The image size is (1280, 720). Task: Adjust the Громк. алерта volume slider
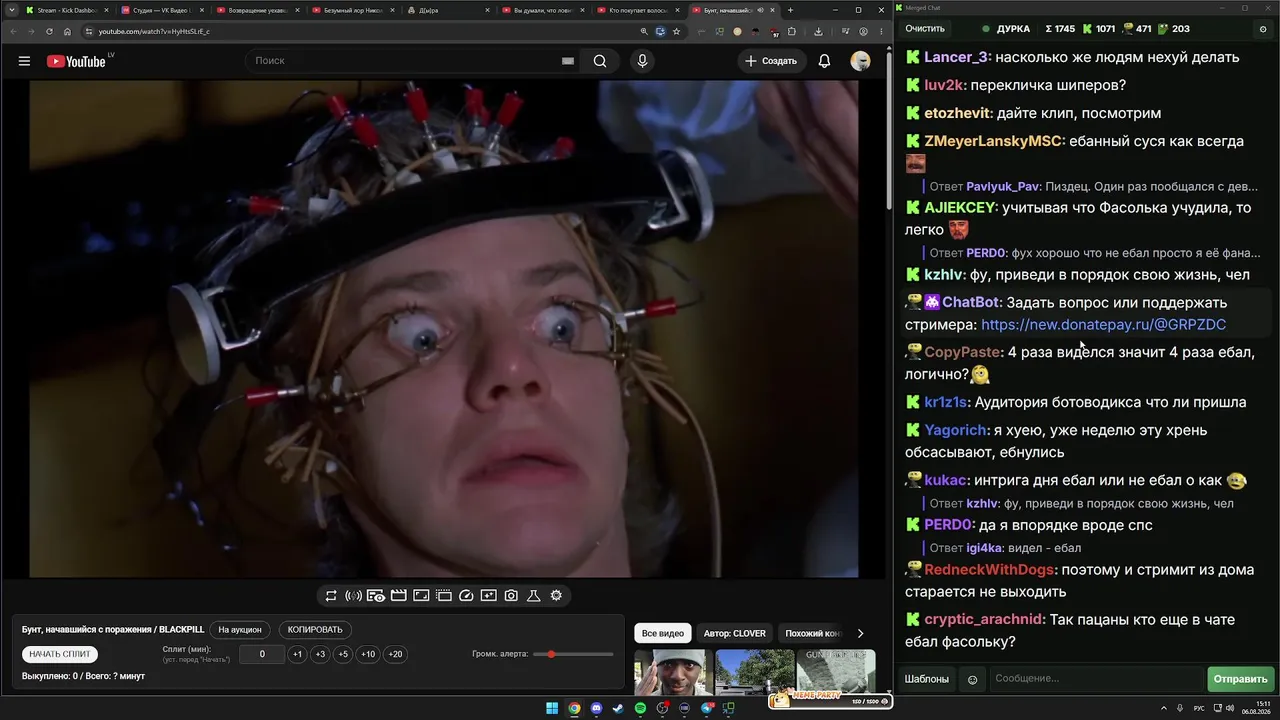pos(574,654)
